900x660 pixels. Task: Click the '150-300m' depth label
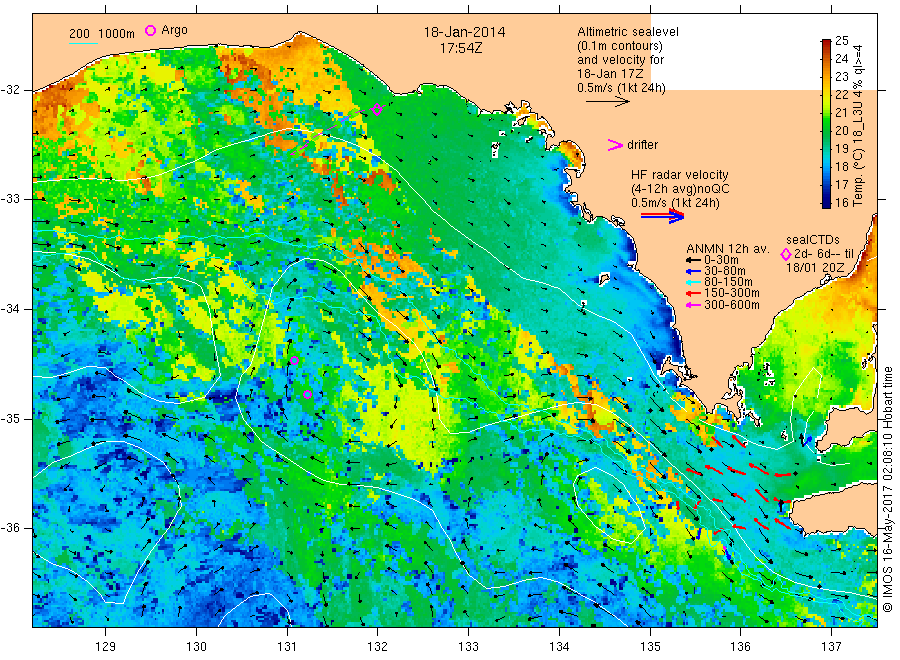pyautogui.click(x=731, y=293)
